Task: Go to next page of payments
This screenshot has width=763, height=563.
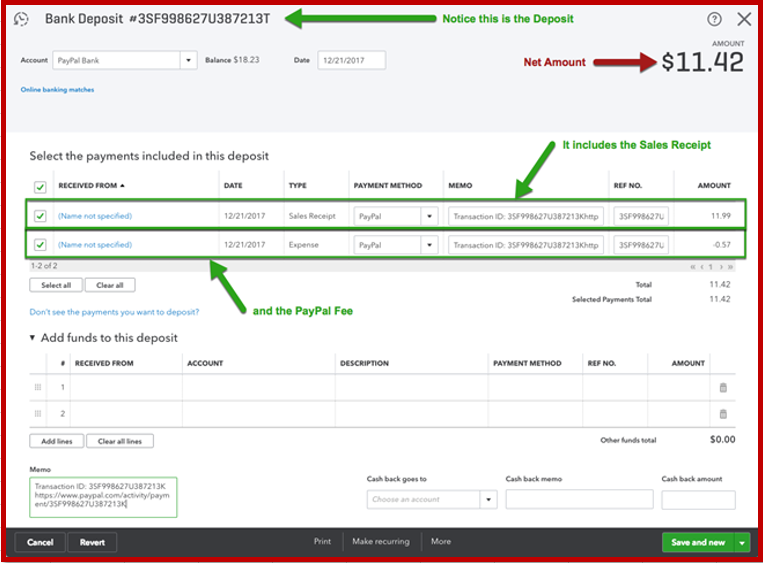Action: pyautogui.click(x=721, y=267)
